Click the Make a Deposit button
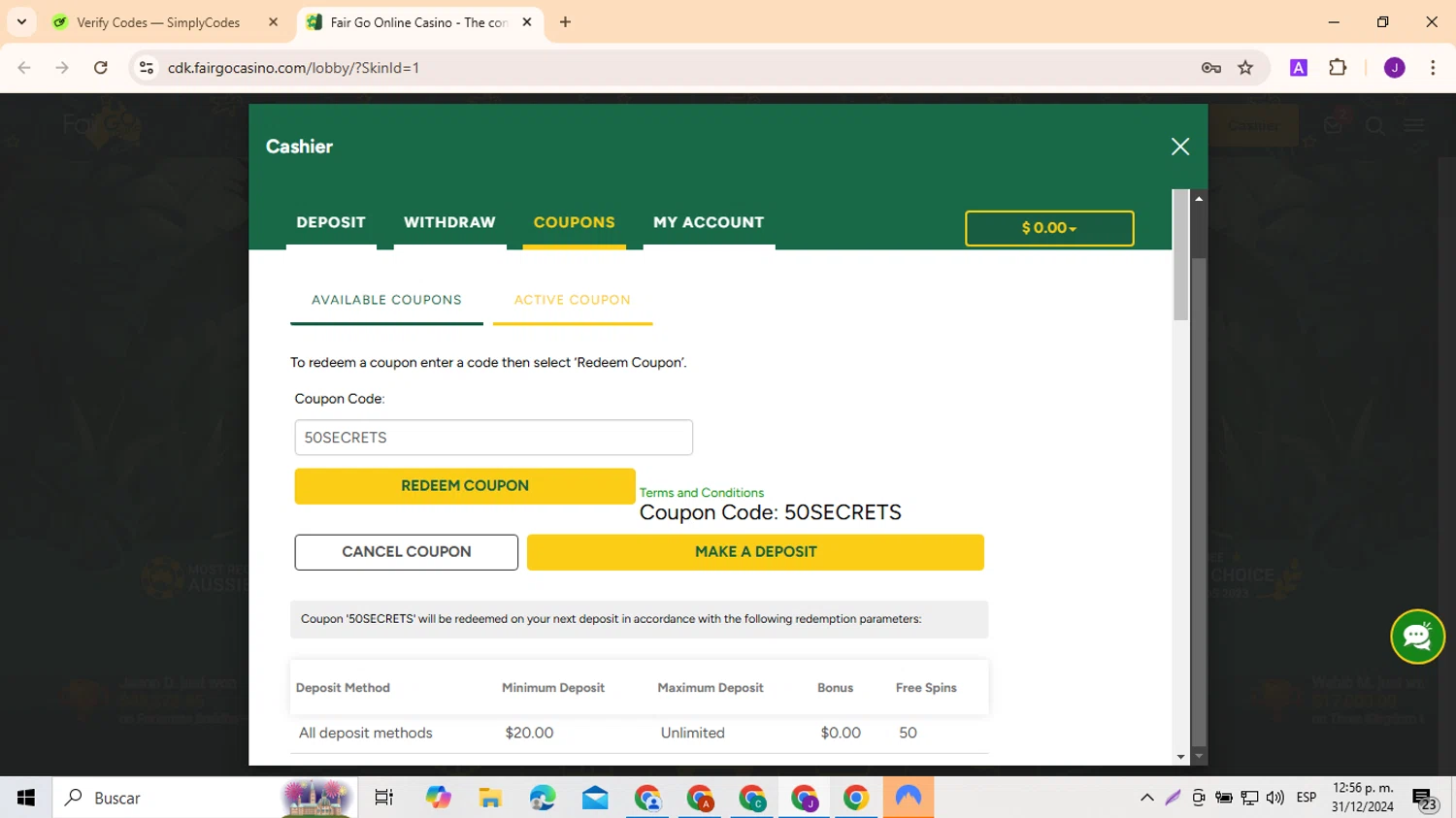The width and height of the screenshot is (1456, 818). [x=755, y=552]
